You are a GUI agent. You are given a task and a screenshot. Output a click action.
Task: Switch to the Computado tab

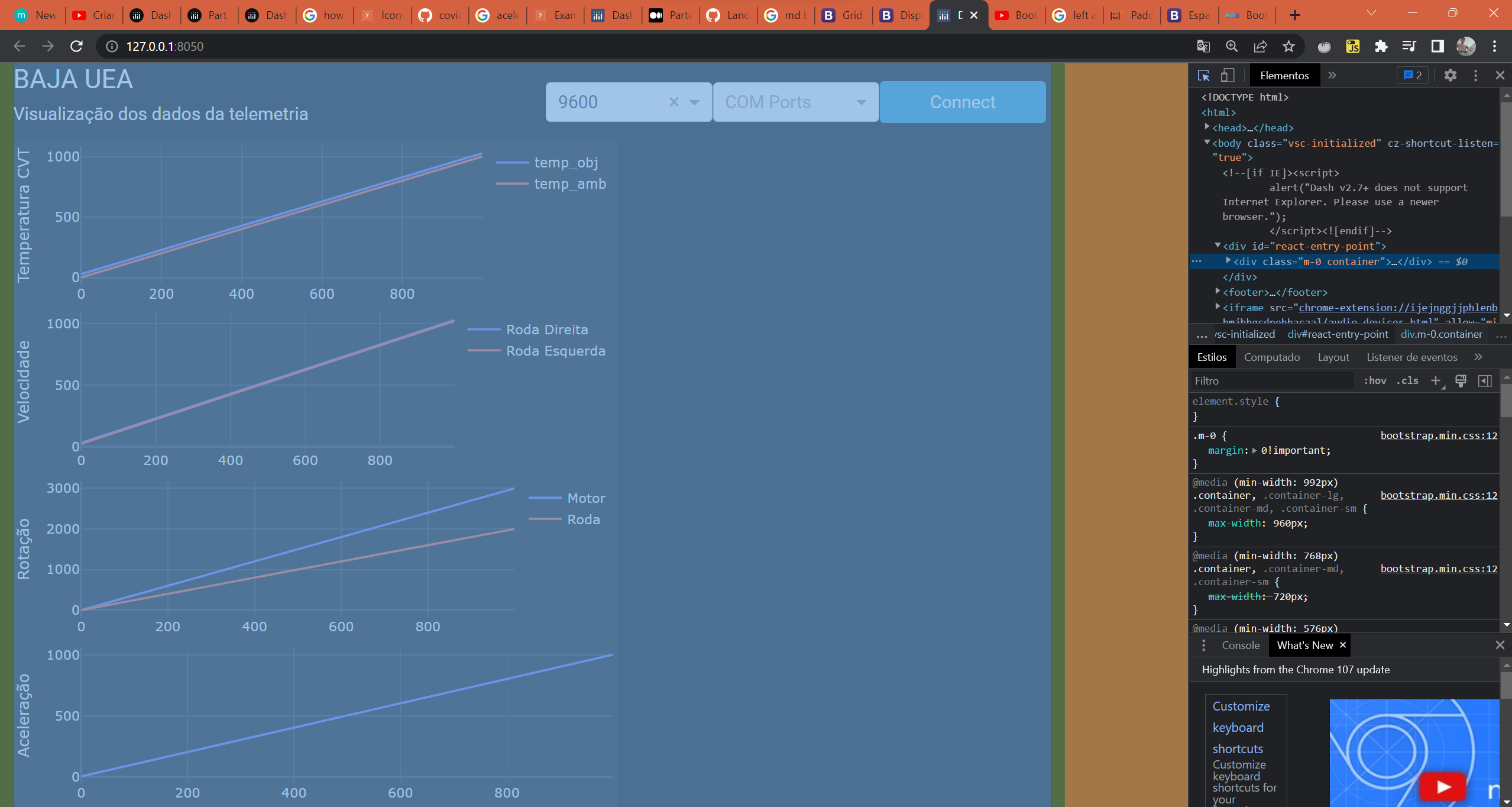tap(1272, 357)
